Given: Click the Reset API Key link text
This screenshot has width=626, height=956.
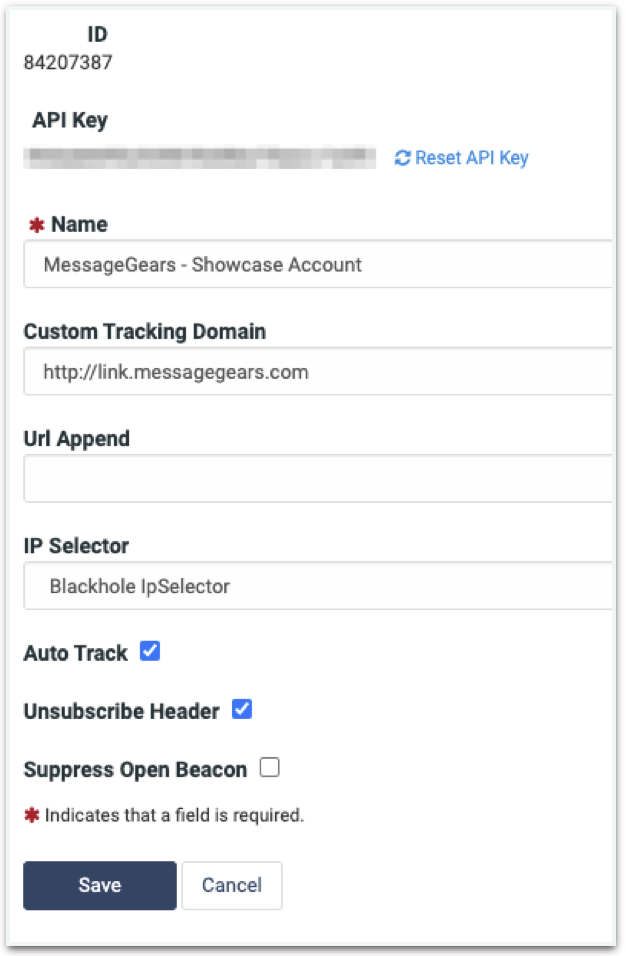Looking at the screenshot, I should 472,158.
